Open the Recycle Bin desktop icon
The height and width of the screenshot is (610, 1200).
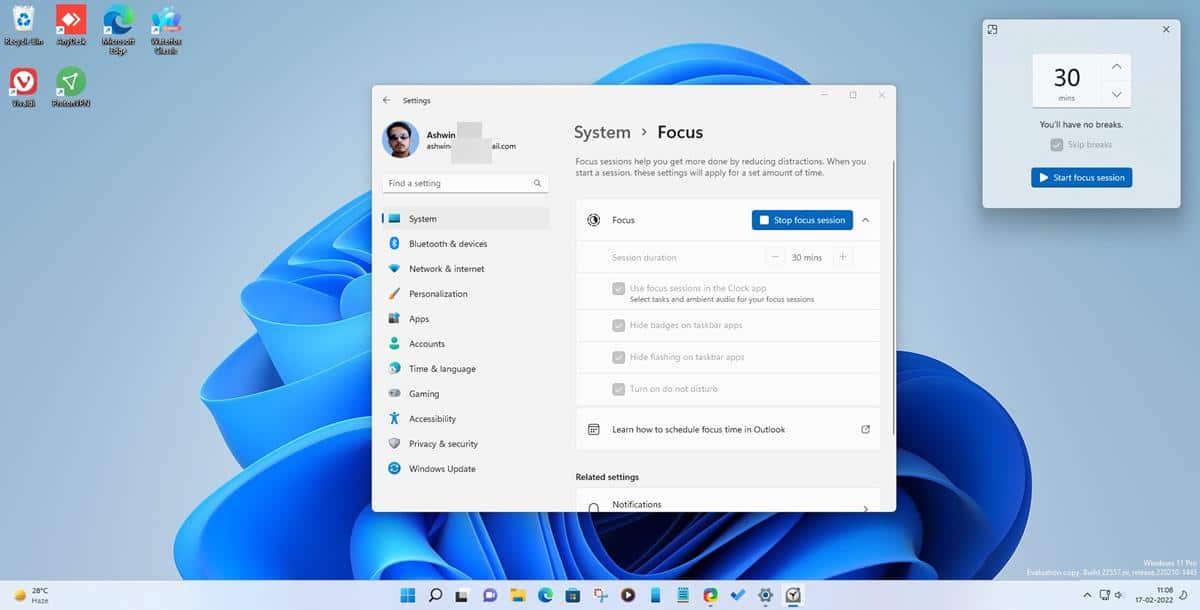pos(23,25)
